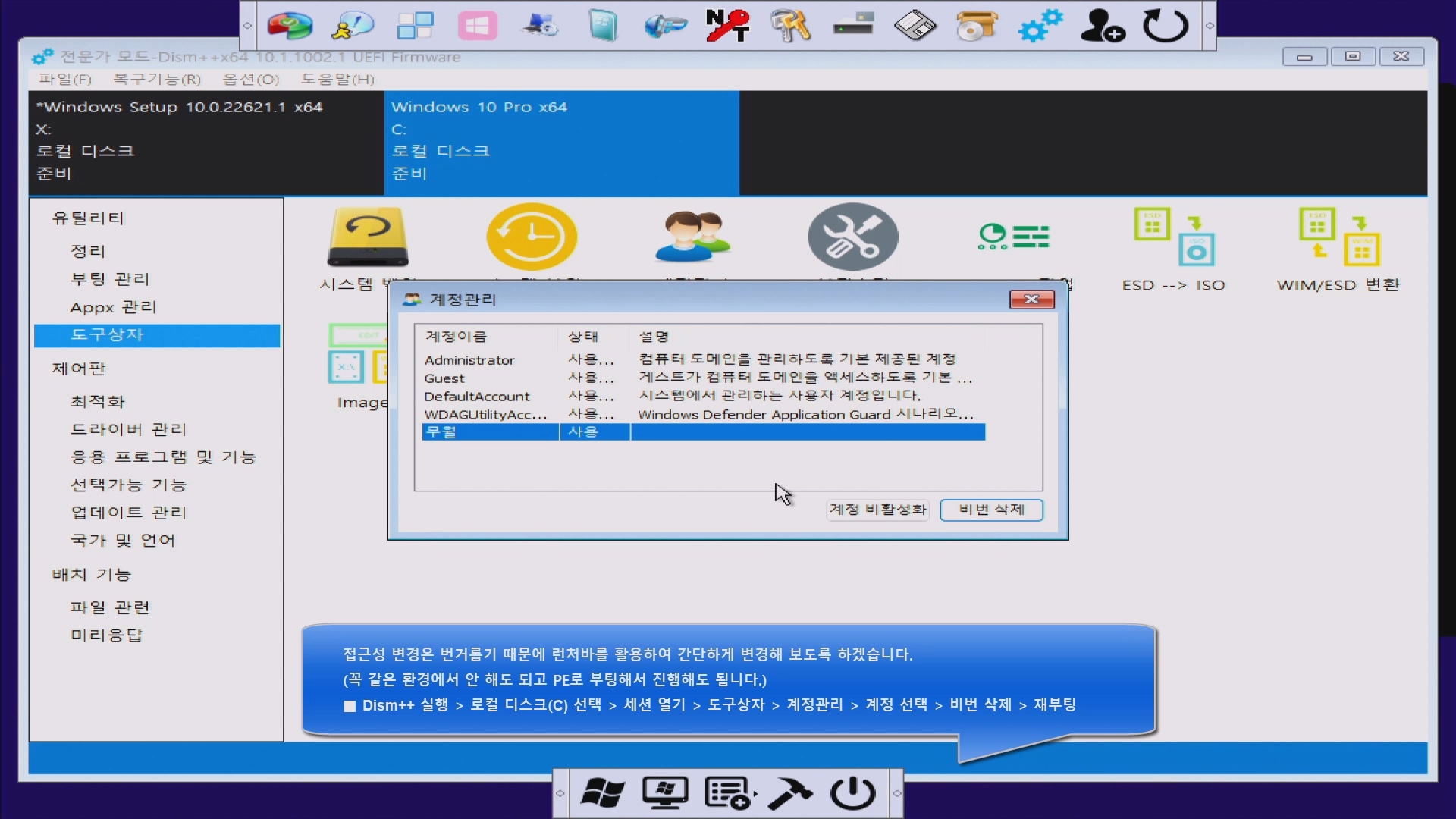Click the power icon in bottom launcher
This screenshot has width=1456, height=819.
(853, 793)
